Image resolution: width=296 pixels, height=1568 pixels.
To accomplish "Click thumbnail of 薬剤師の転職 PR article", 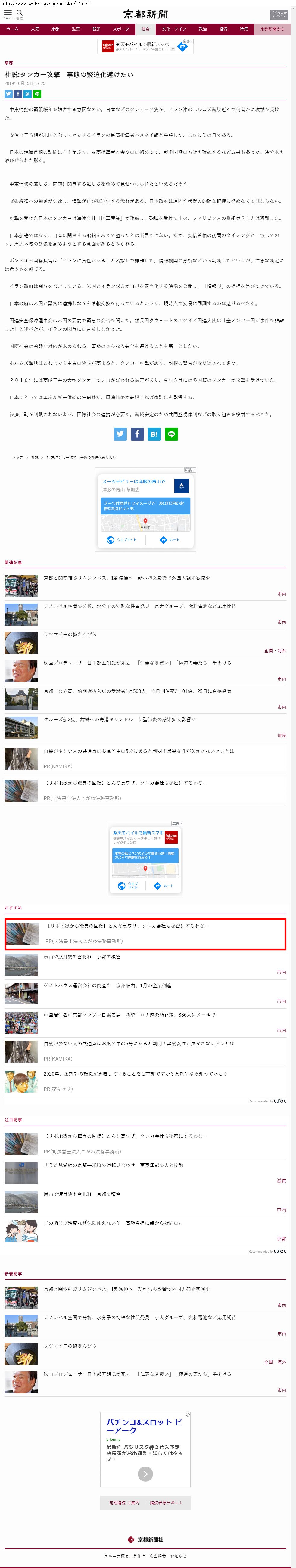I will click(21, 1082).
